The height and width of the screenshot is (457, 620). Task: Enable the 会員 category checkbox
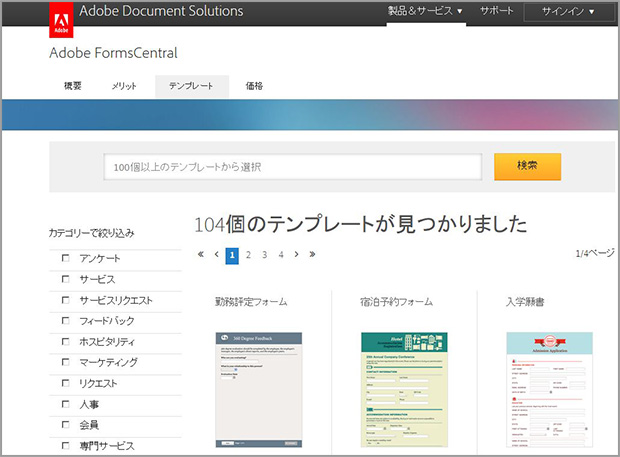(x=66, y=425)
